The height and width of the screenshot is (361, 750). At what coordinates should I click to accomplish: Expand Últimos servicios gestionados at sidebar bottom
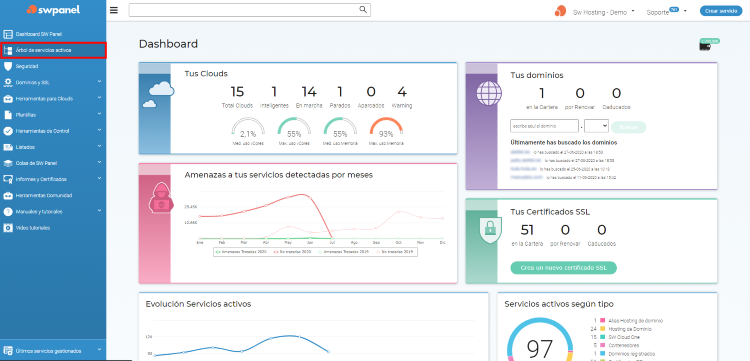point(53,350)
